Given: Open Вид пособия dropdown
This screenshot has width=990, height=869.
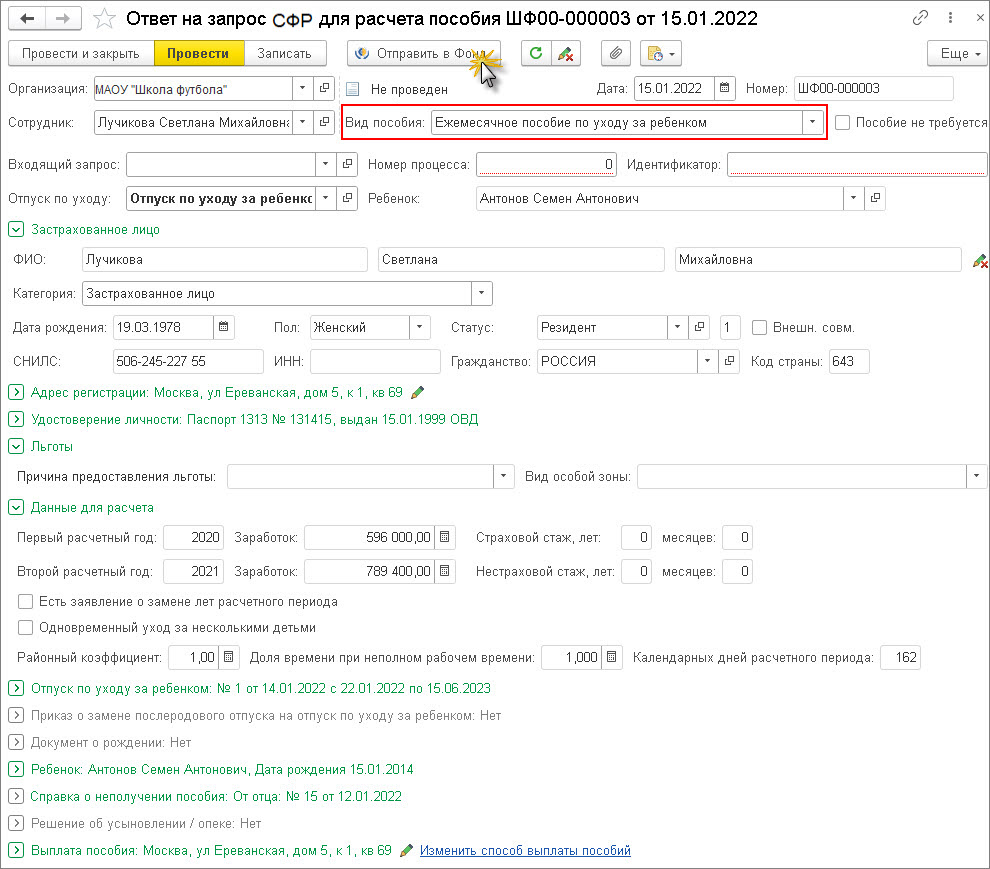Looking at the screenshot, I should pos(813,123).
